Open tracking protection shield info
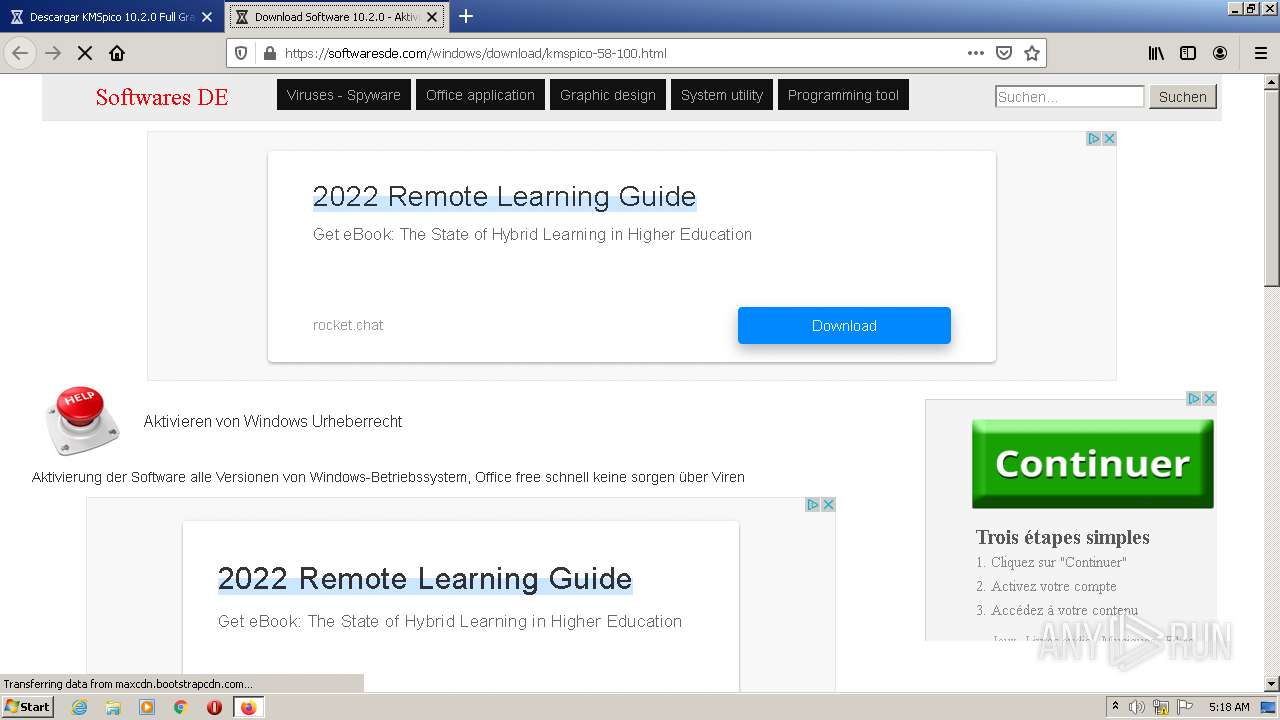 pyautogui.click(x=241, y=53)
